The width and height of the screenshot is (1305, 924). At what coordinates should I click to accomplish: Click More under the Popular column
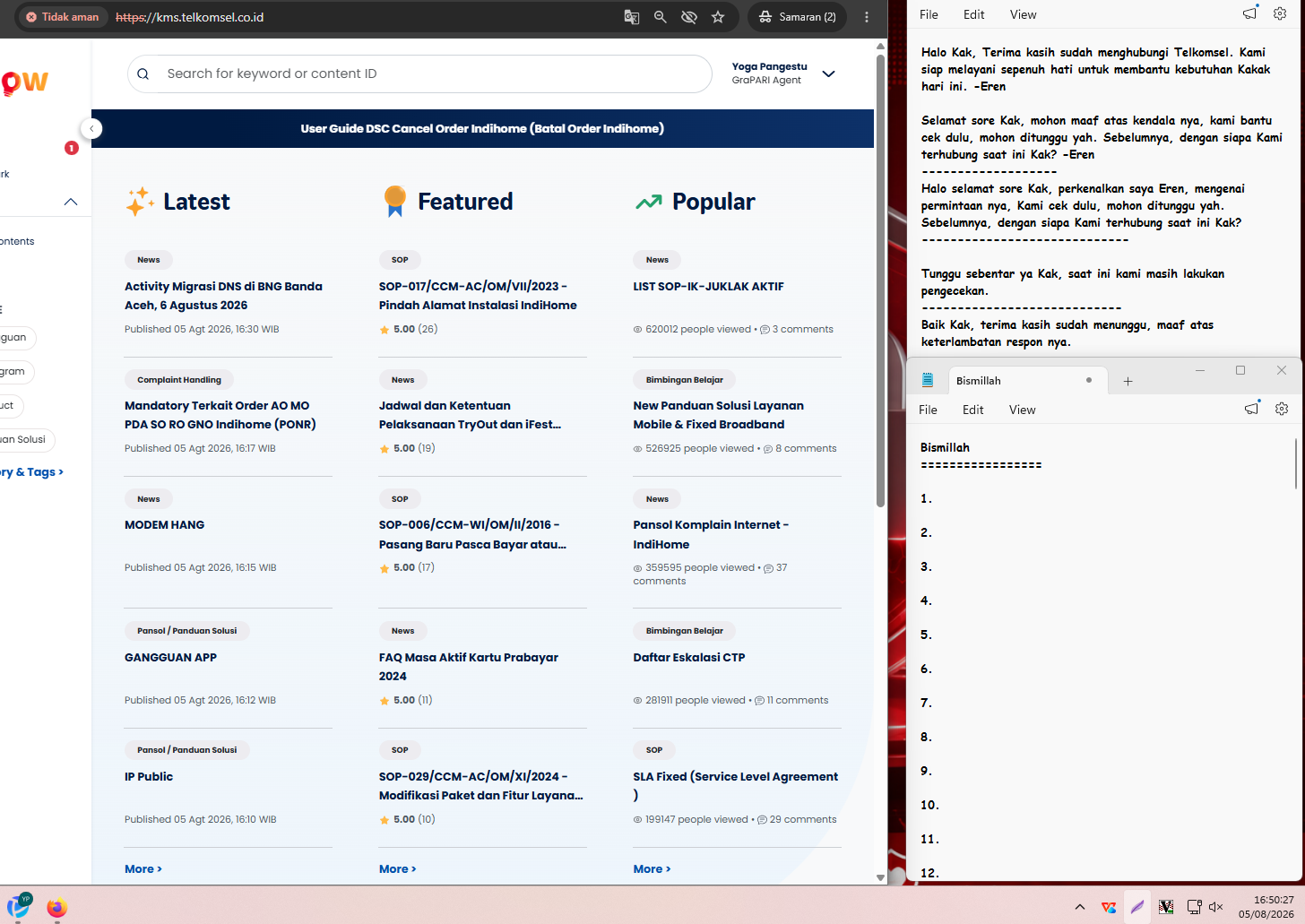click(652, 869)
